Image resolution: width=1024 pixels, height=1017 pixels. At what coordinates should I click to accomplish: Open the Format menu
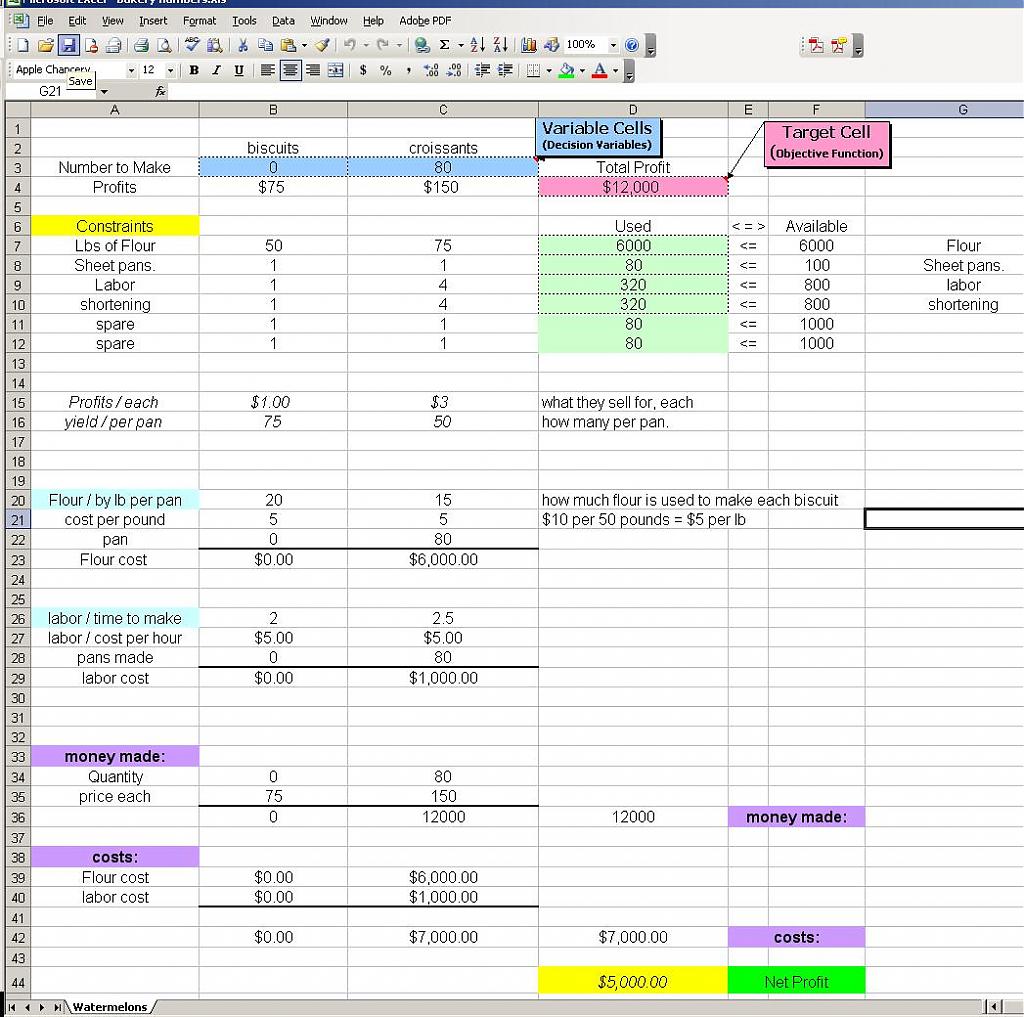click(199, 20)
